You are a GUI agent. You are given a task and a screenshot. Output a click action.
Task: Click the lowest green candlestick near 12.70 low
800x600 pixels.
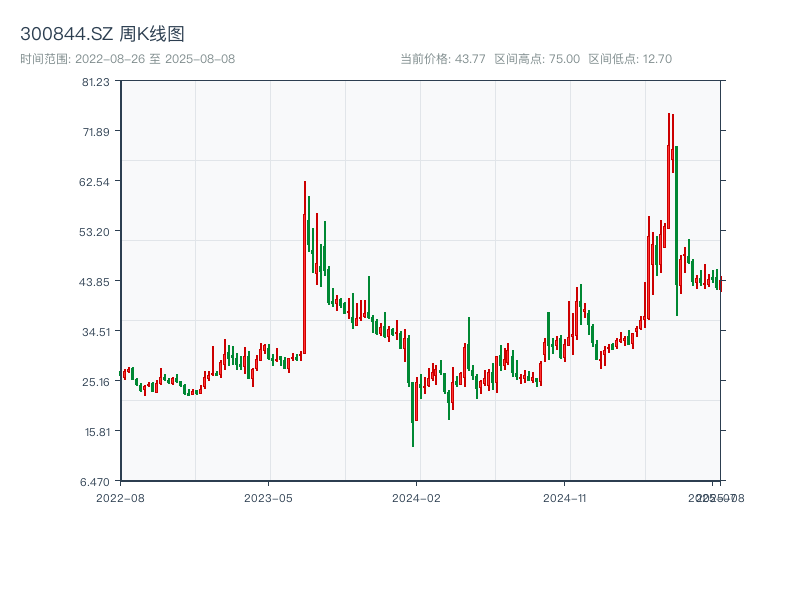[x=413, y=414]
